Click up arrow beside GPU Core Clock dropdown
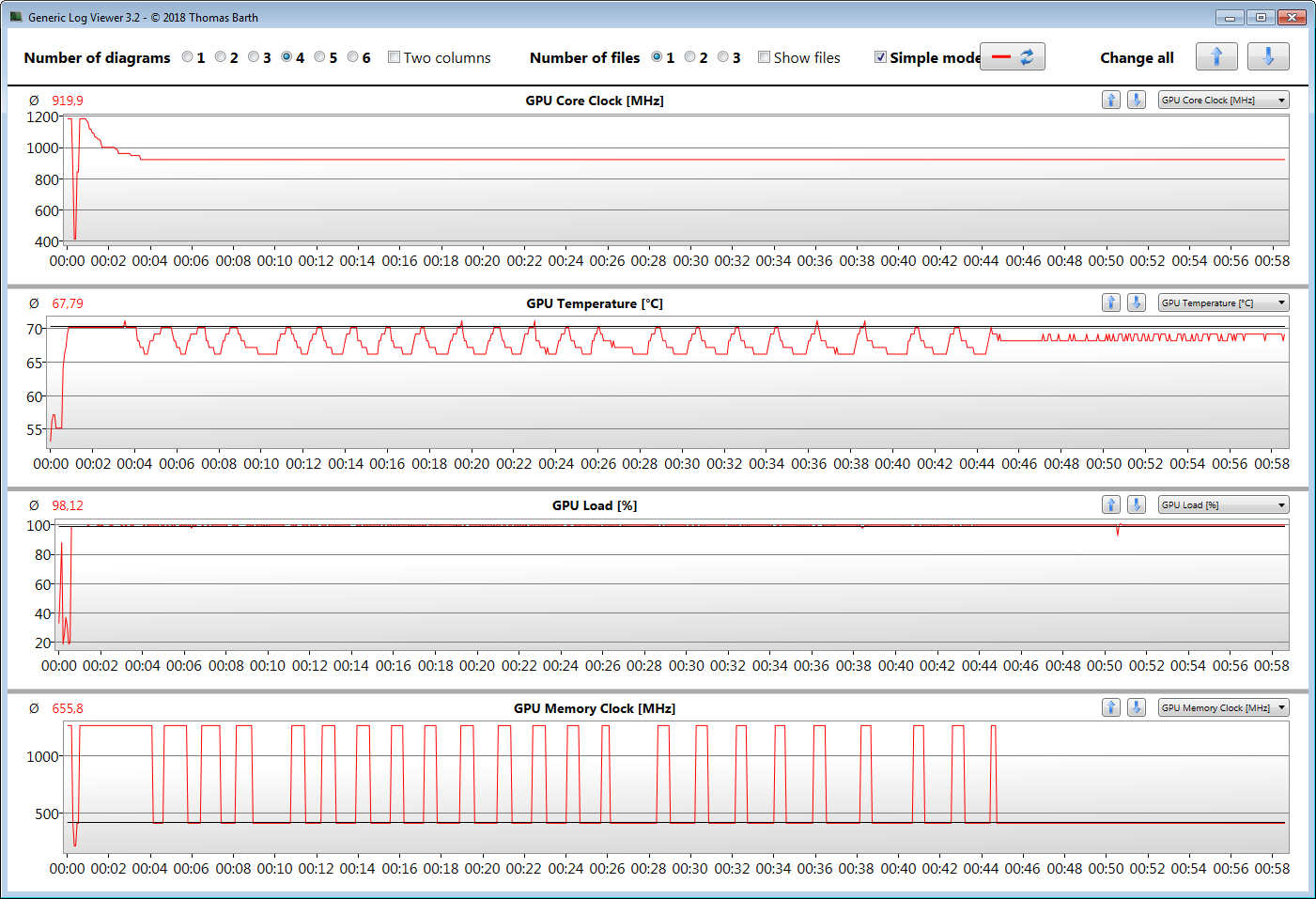Screen dimensions: 1316x899 1111,101
